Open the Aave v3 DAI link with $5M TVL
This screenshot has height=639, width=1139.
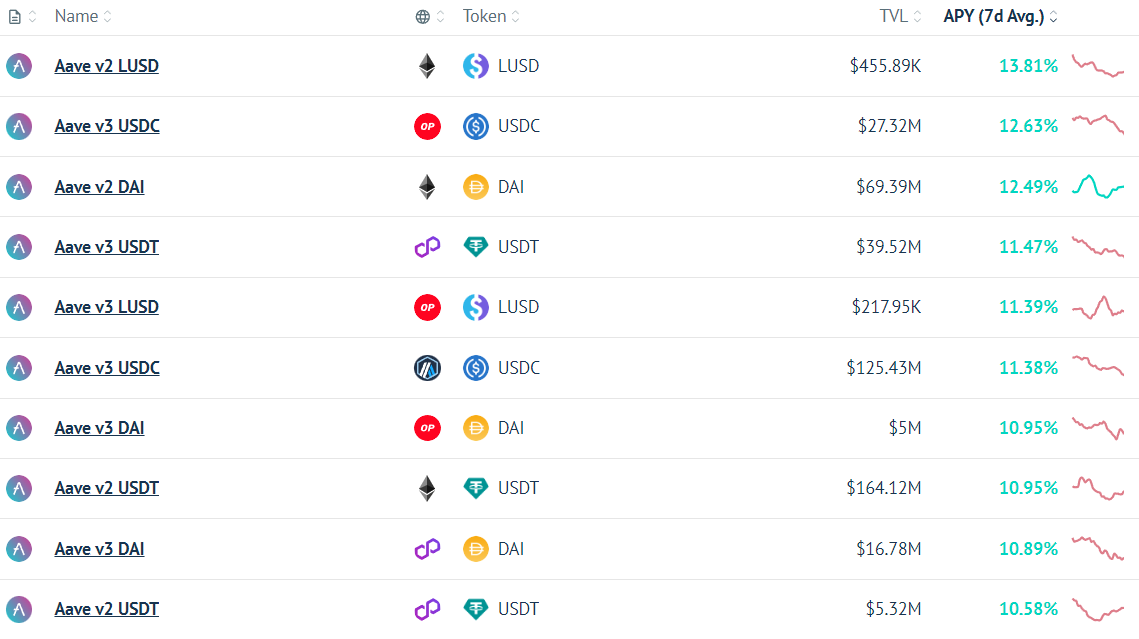click(100, 428)
